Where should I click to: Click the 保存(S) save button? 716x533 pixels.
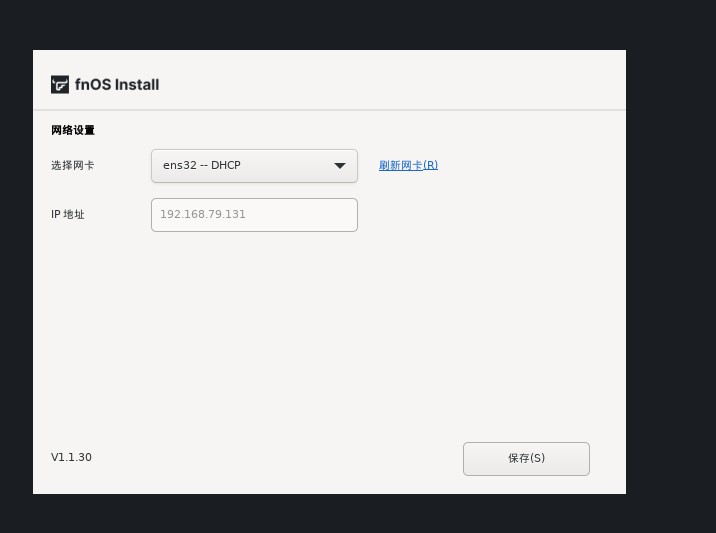pyautogui.click(x=526, y=459)
